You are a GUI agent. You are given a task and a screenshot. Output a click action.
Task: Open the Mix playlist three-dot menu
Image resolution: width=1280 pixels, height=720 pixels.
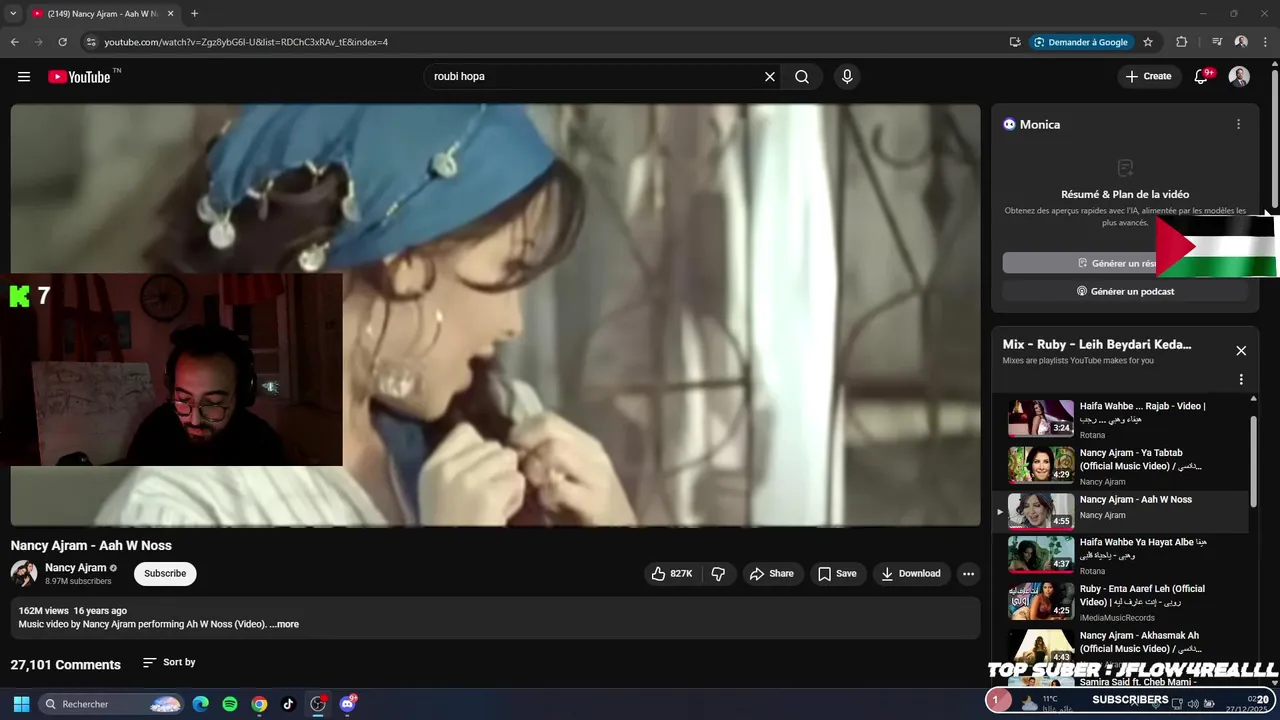pyautogui.click(x=1241, y=380)
